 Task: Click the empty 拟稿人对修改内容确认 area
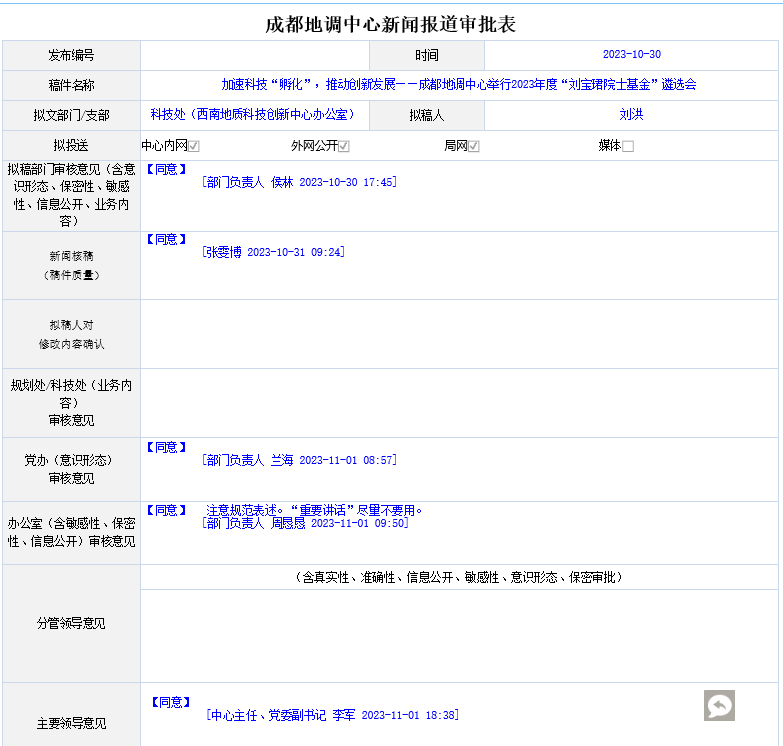(x=459, y=334)
